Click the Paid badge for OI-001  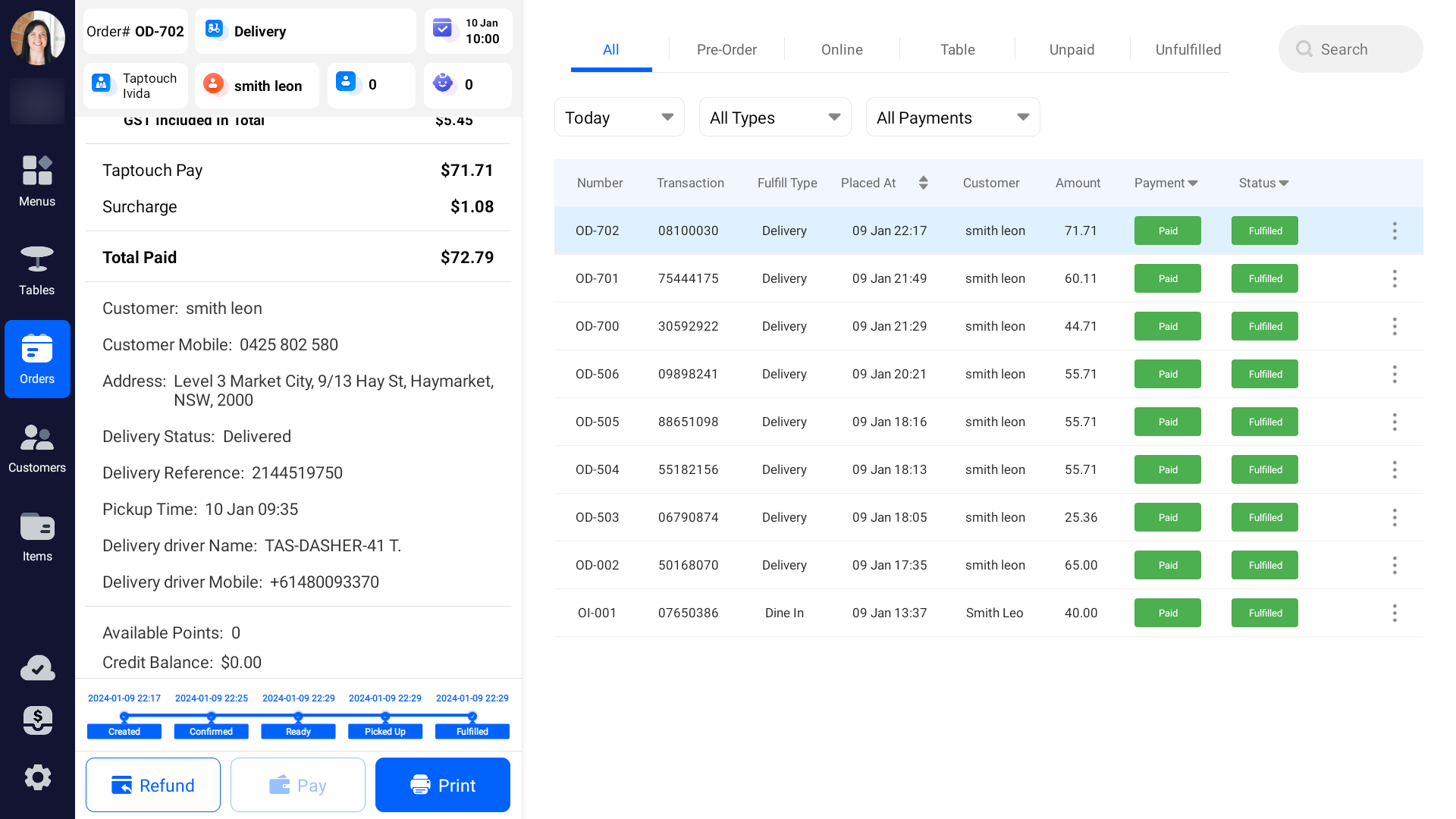pyautogui.click(x=1168, y=613)
